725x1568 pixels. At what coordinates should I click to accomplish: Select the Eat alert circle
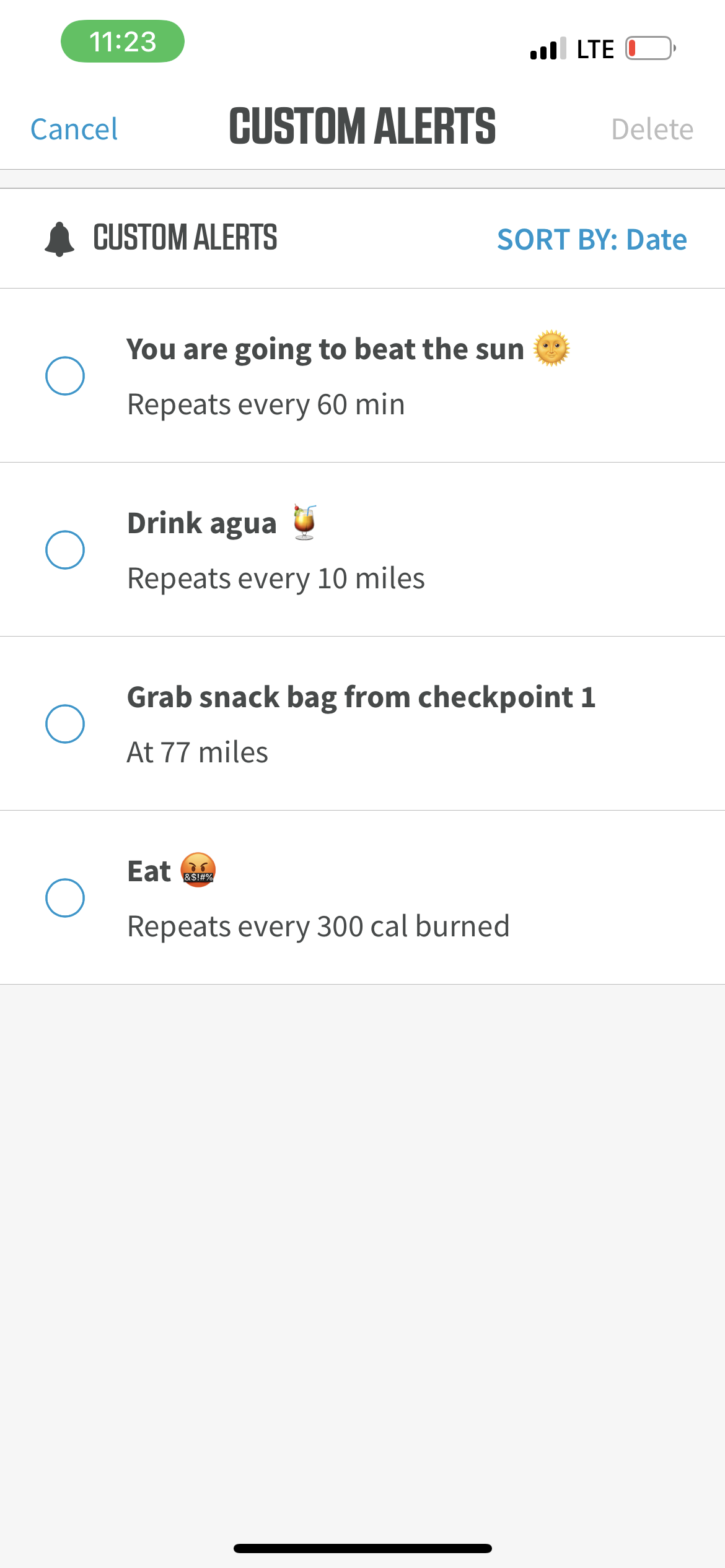pos(65,898)
